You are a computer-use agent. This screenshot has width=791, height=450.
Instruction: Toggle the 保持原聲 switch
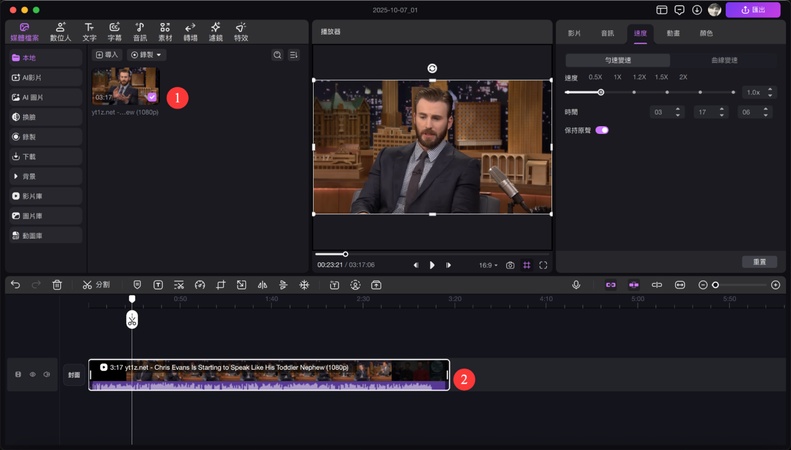click(602, 130)
